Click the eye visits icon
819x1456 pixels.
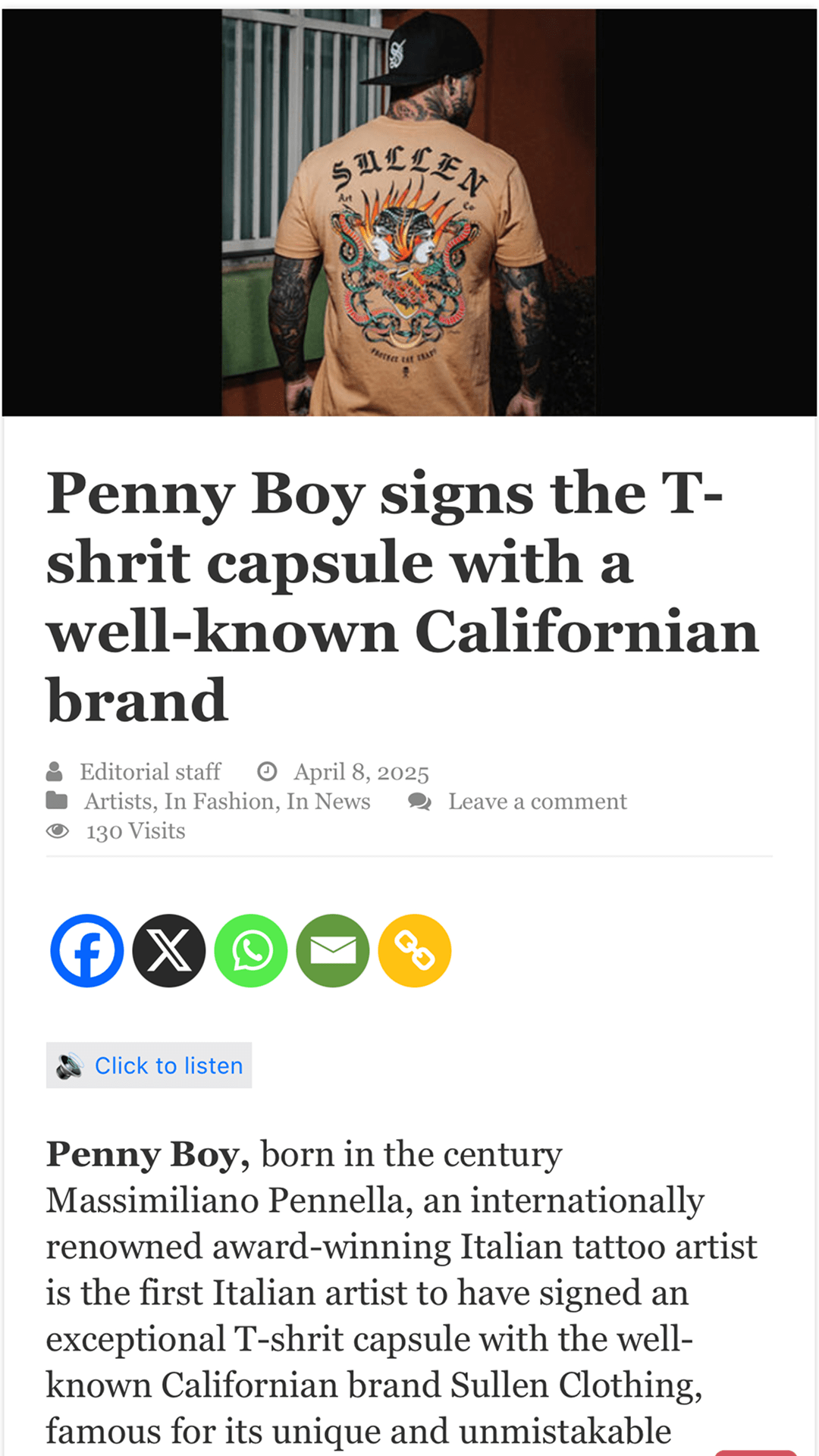pos(58,831)
